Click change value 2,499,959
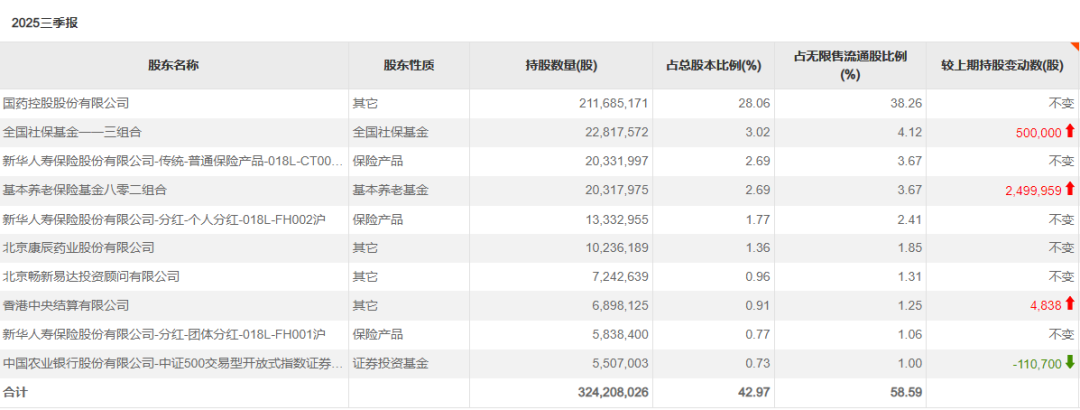This screenshot has width=1080, height=410. tap(1032, 189)
